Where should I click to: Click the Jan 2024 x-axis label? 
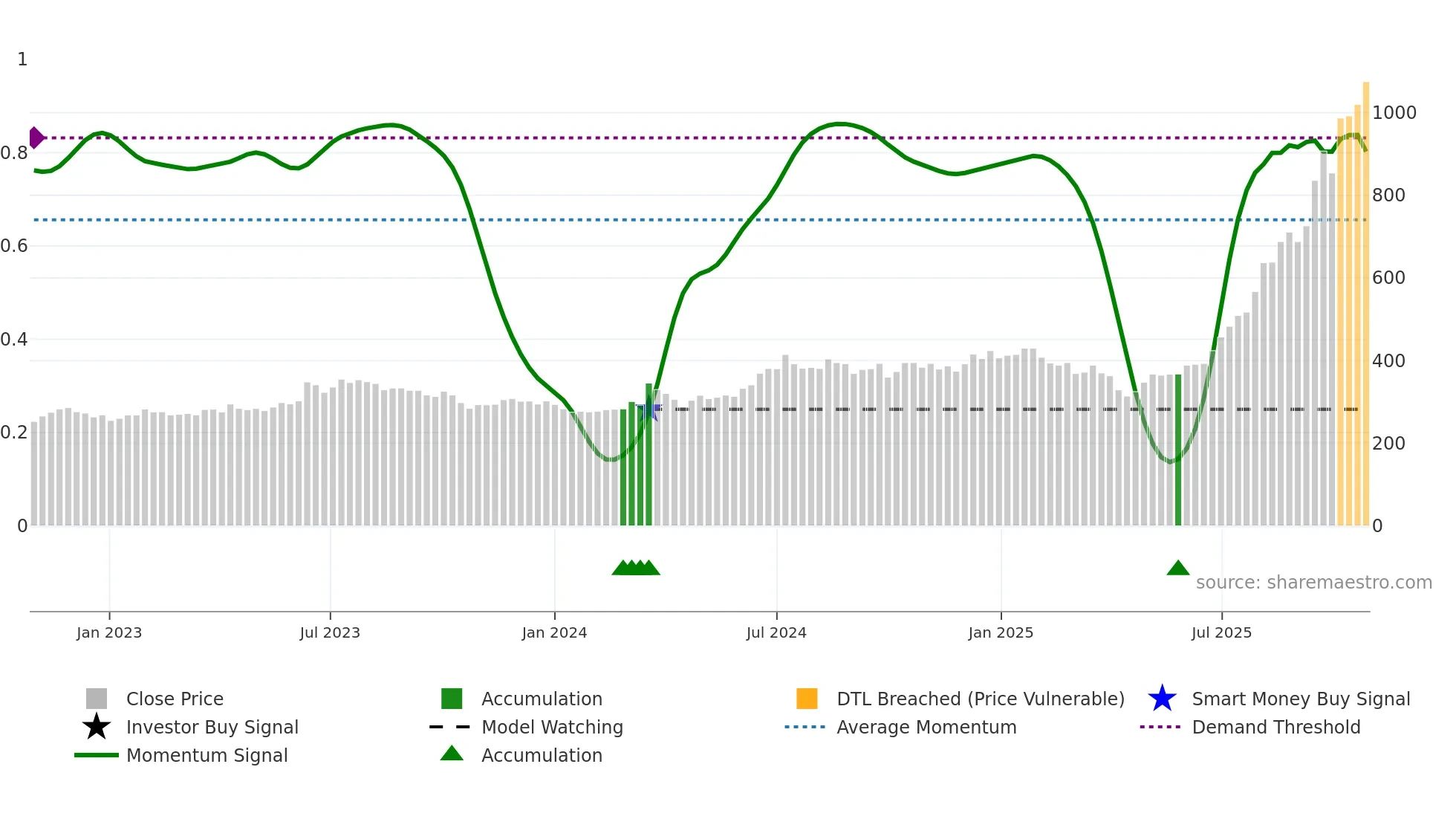coord(554,632)
